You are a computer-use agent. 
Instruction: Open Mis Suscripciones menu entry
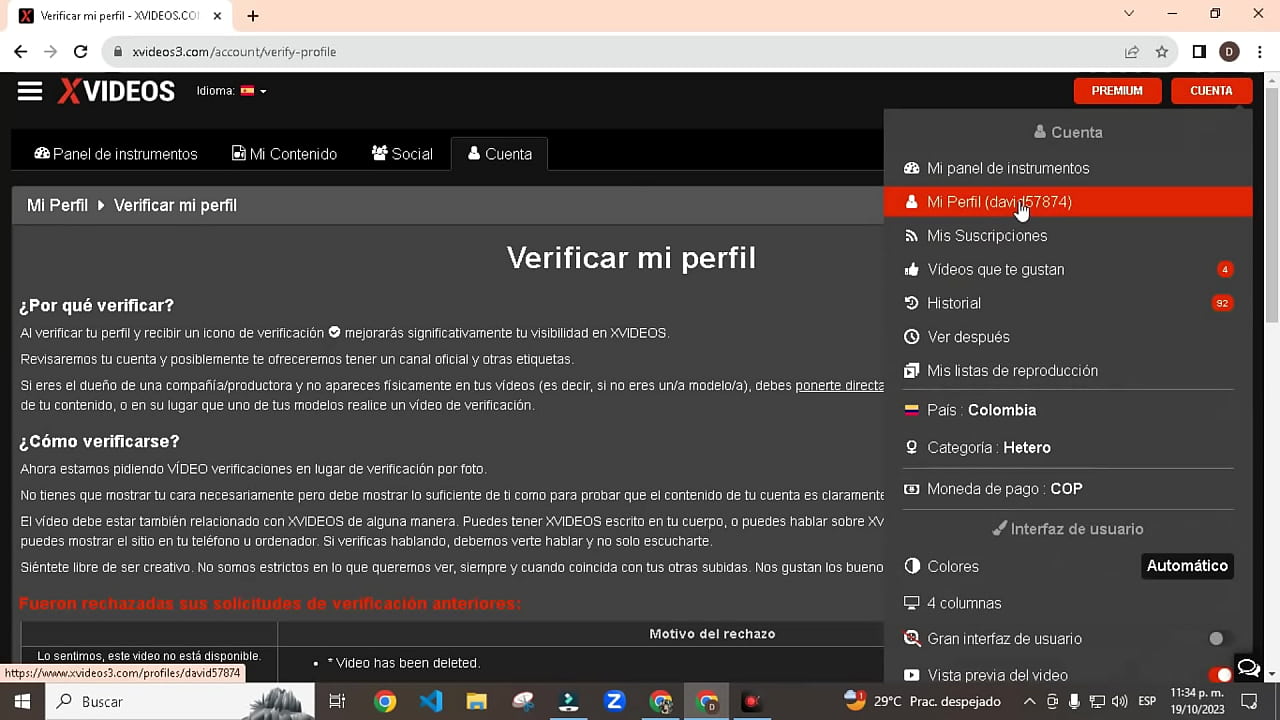tap(1068, 236)
